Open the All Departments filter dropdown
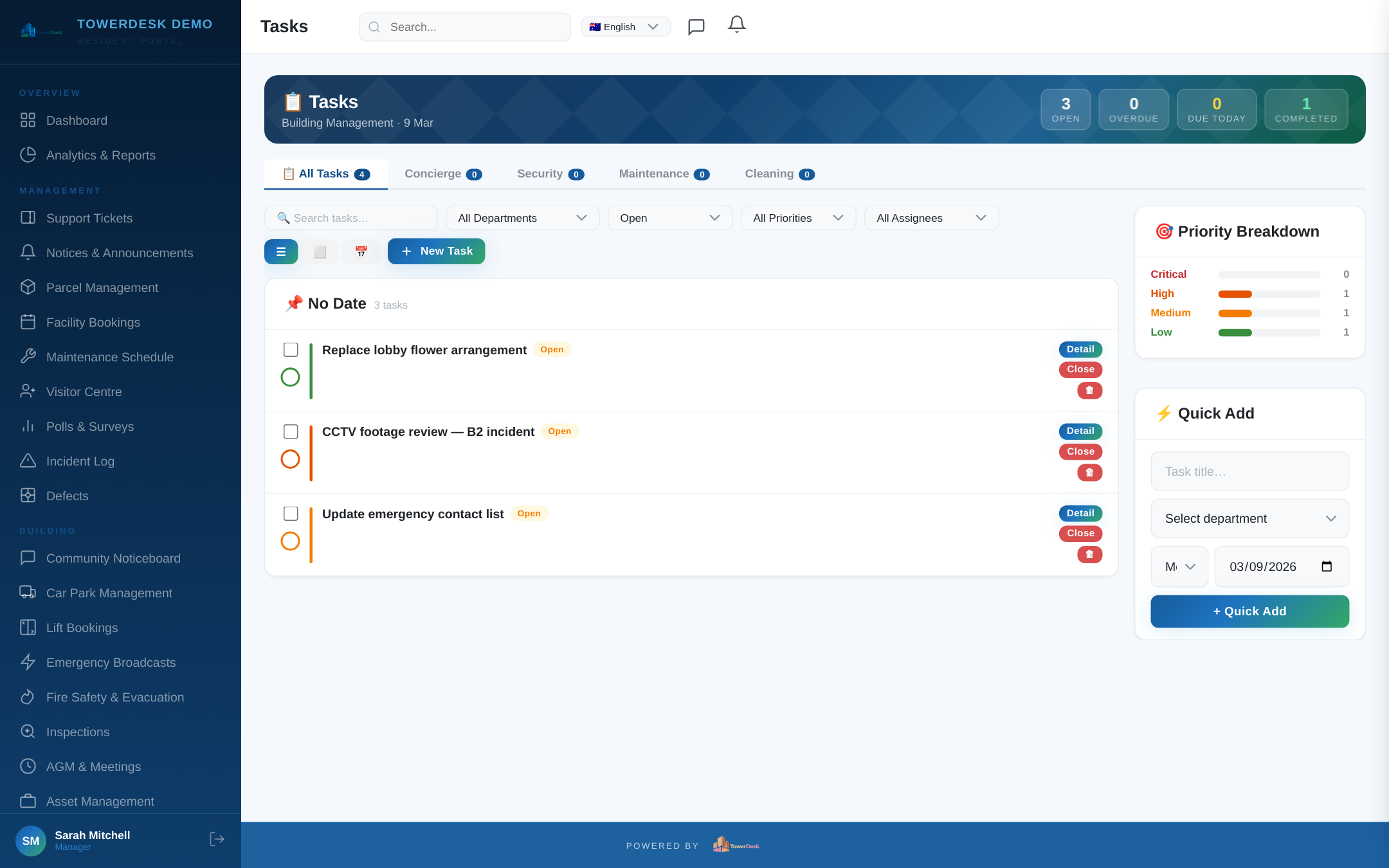 [522, 218]
